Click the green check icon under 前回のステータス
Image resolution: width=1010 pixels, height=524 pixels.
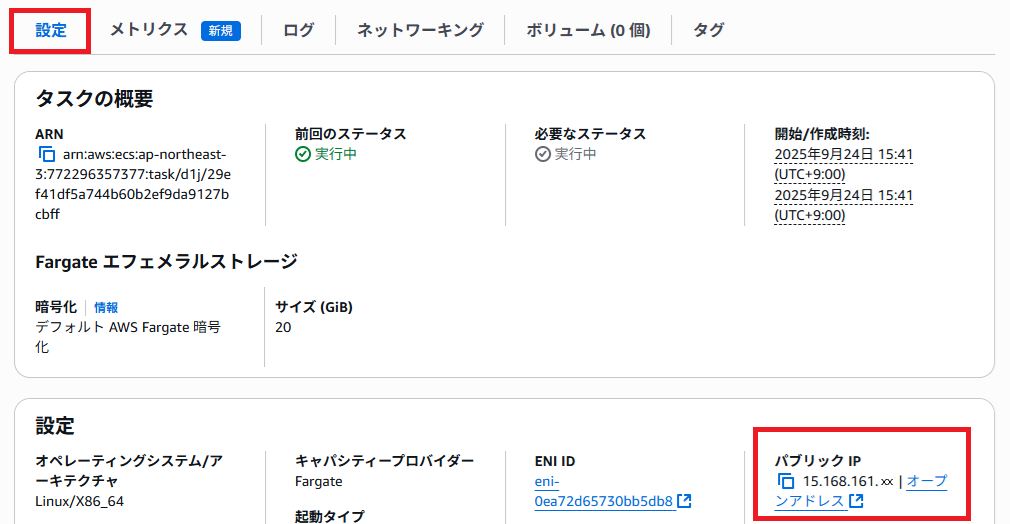[303, 154]
